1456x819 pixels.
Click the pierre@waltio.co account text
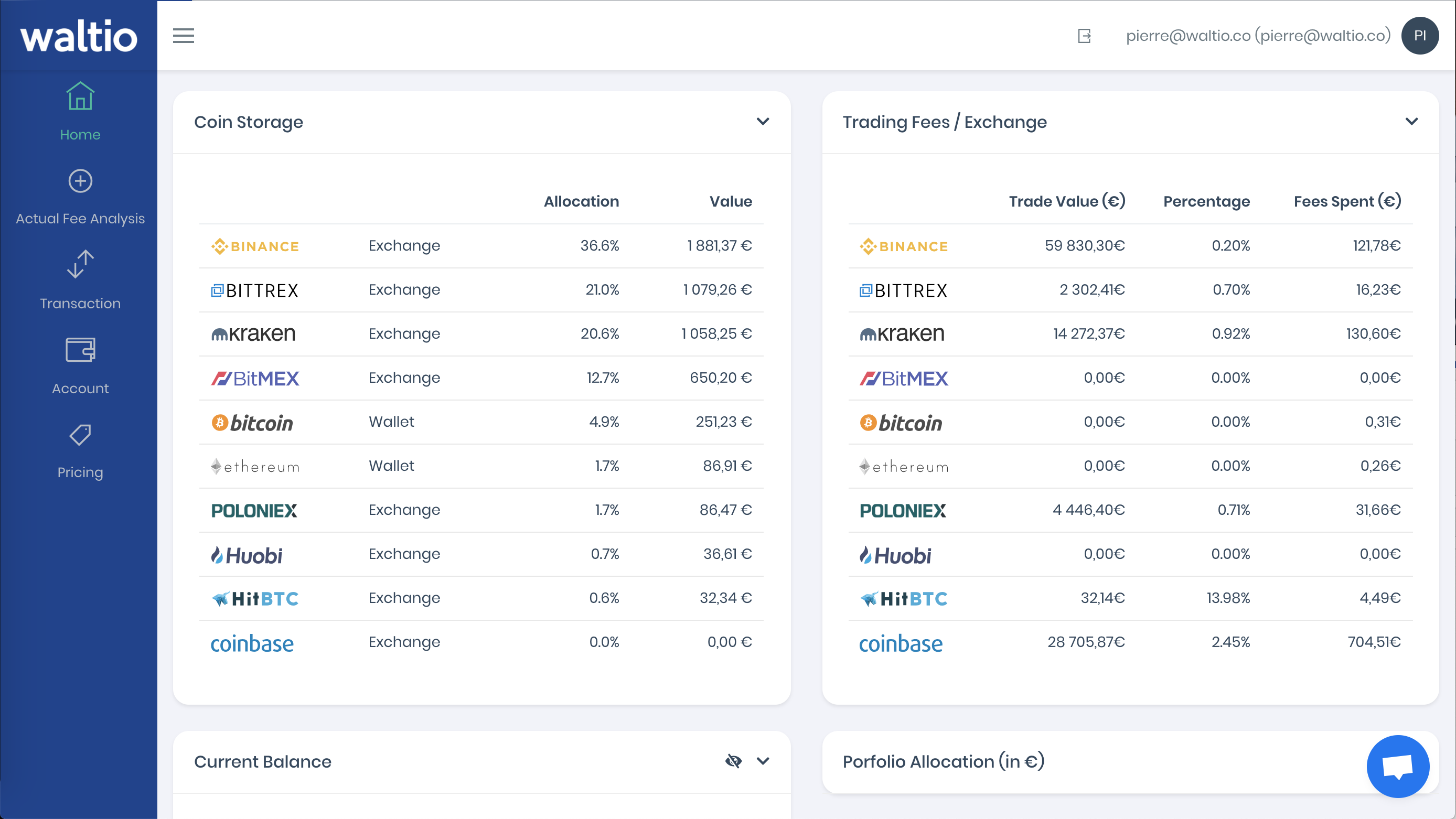coord(1258,36)
